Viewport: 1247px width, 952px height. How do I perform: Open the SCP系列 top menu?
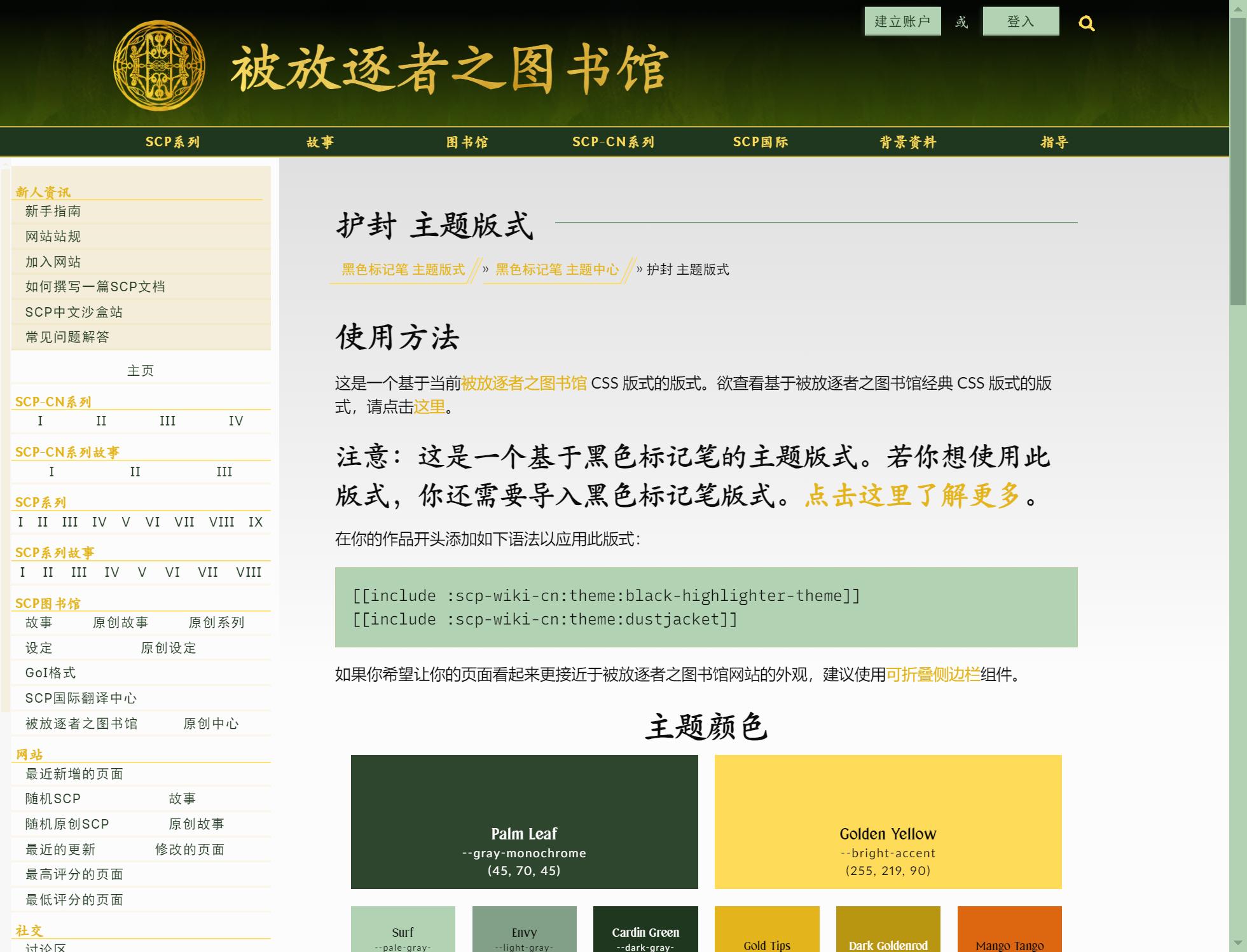click(x=172, y=142)
